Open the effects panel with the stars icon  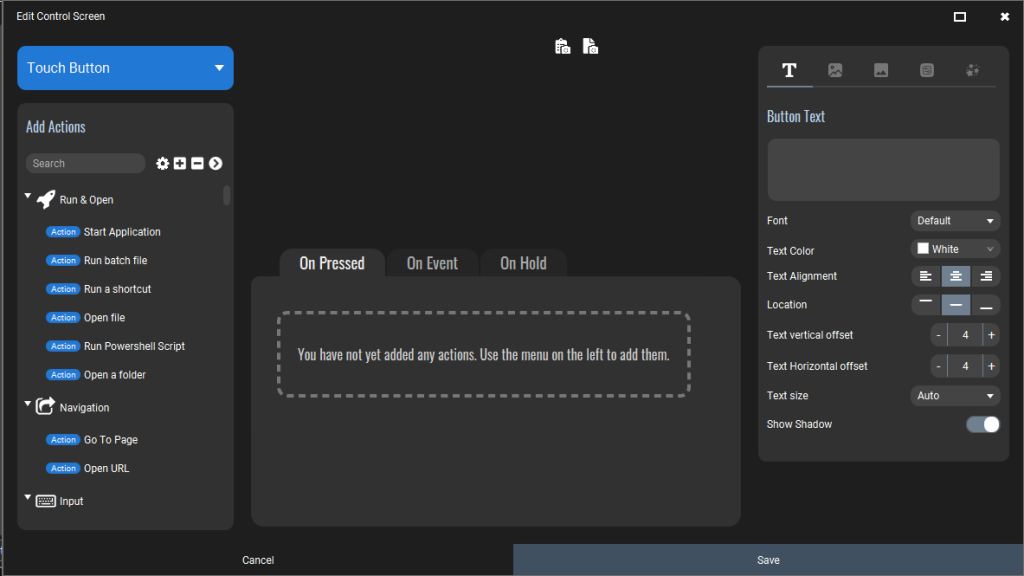coord(970,70)
